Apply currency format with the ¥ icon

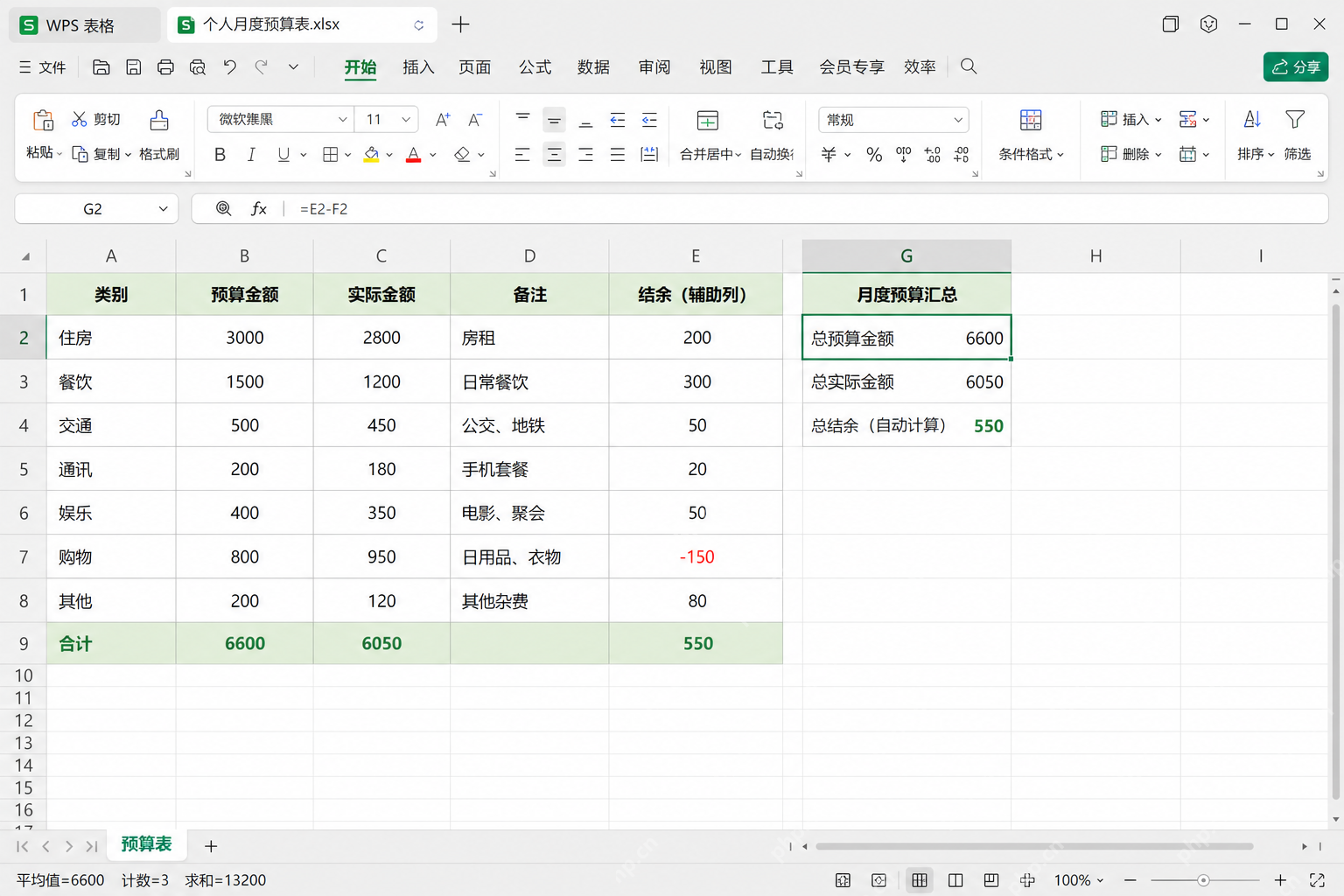[x=829, y=155]
